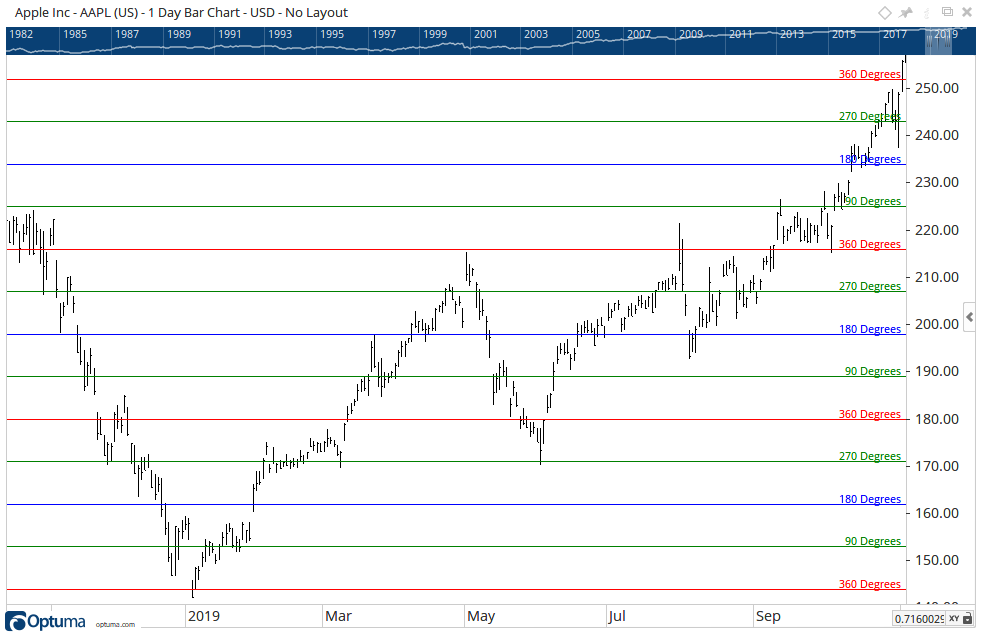982x635 pixels.
Task: Close the AAPL chart with the X icon
Action: (967, 13)
